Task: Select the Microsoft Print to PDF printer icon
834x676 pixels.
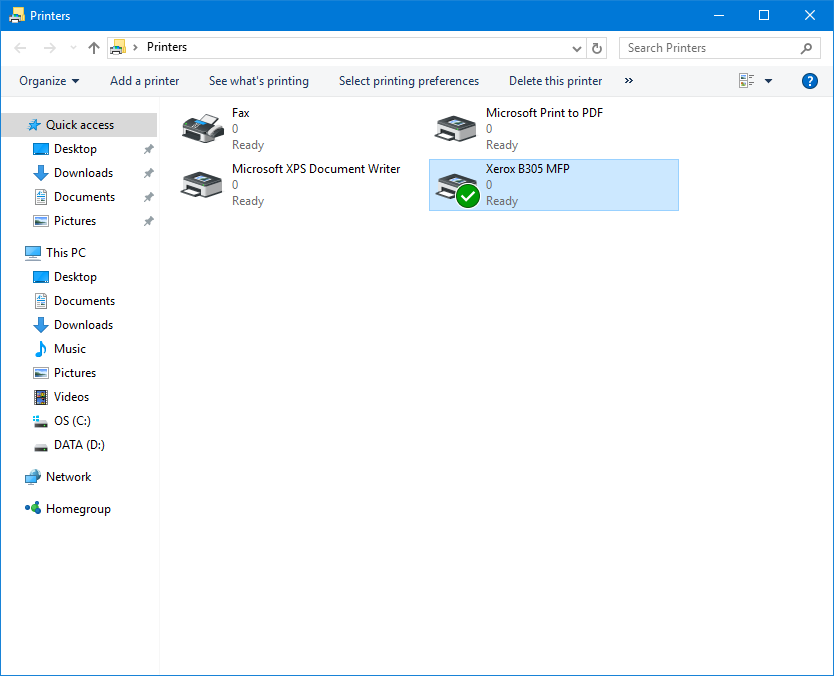Action: coord(455,129)
